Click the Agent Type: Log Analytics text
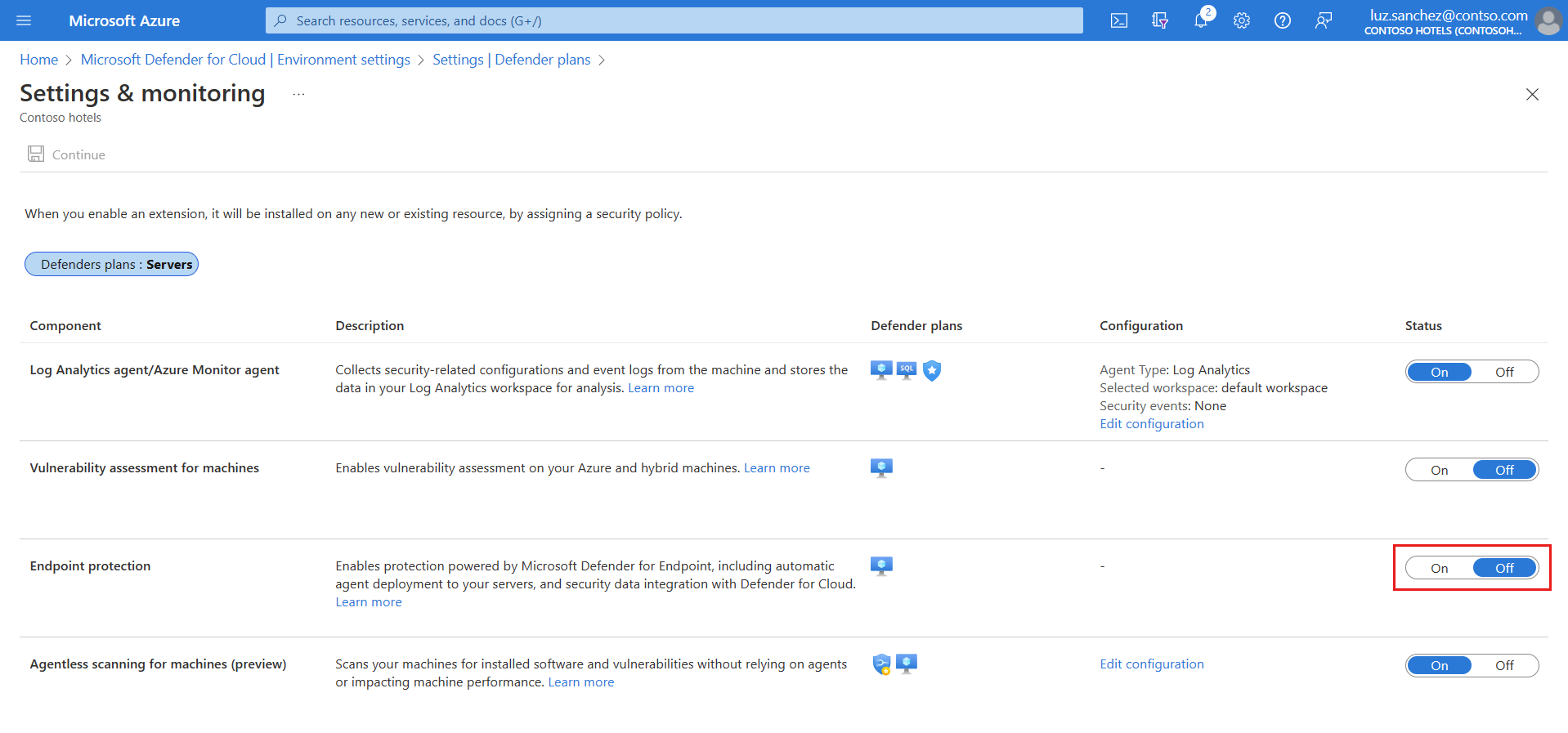Screen dimensions: 1568x733 (x=1175, y=370)
